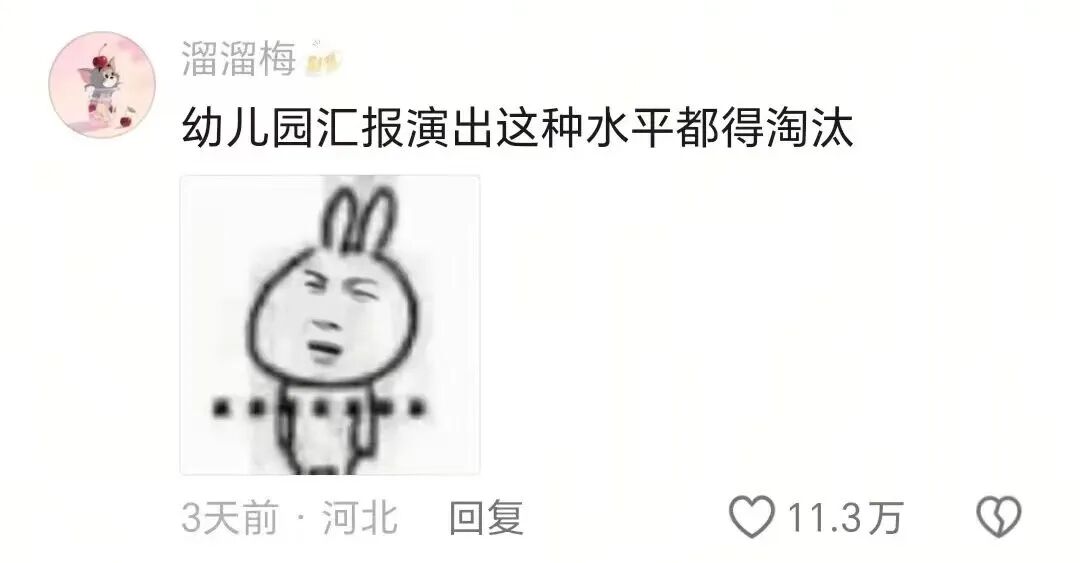Open the username 溜溜梅
The height and width of the screenshot is (563, 1080).
(238, 59)
